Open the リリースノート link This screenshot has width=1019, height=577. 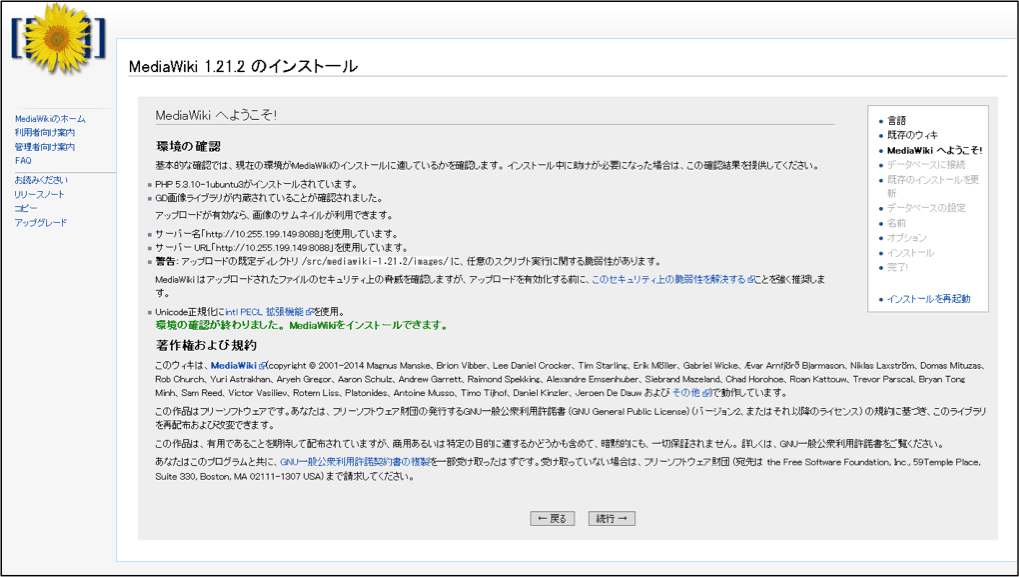[x=40, y=194]
